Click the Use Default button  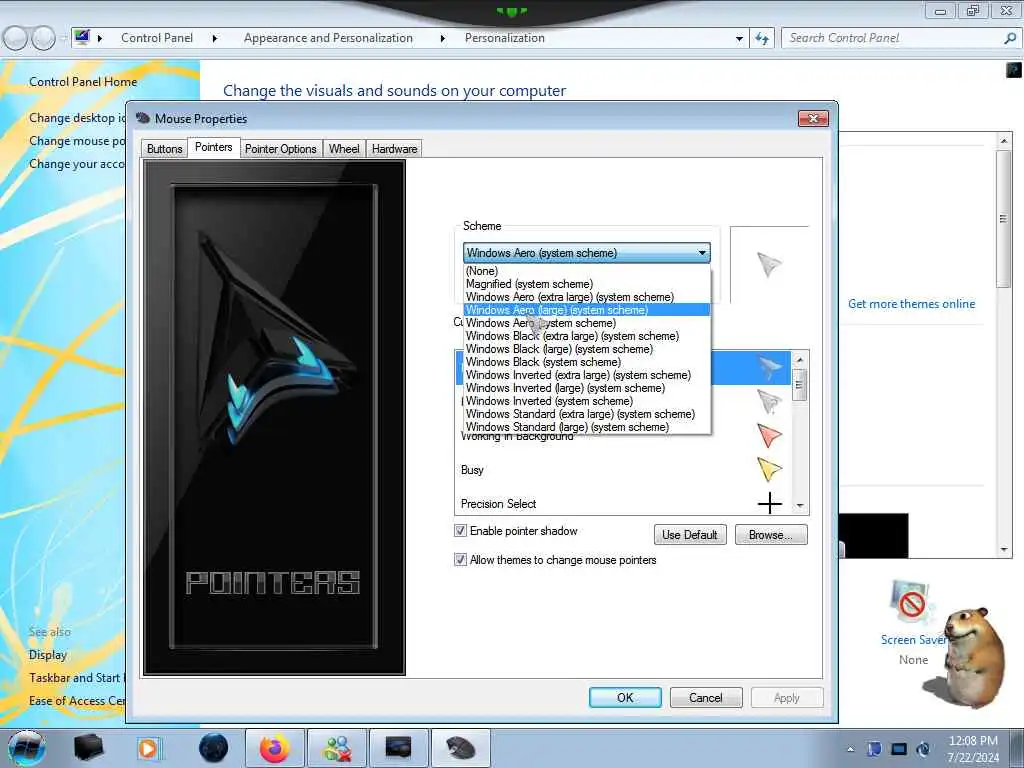tap(690, 535)
